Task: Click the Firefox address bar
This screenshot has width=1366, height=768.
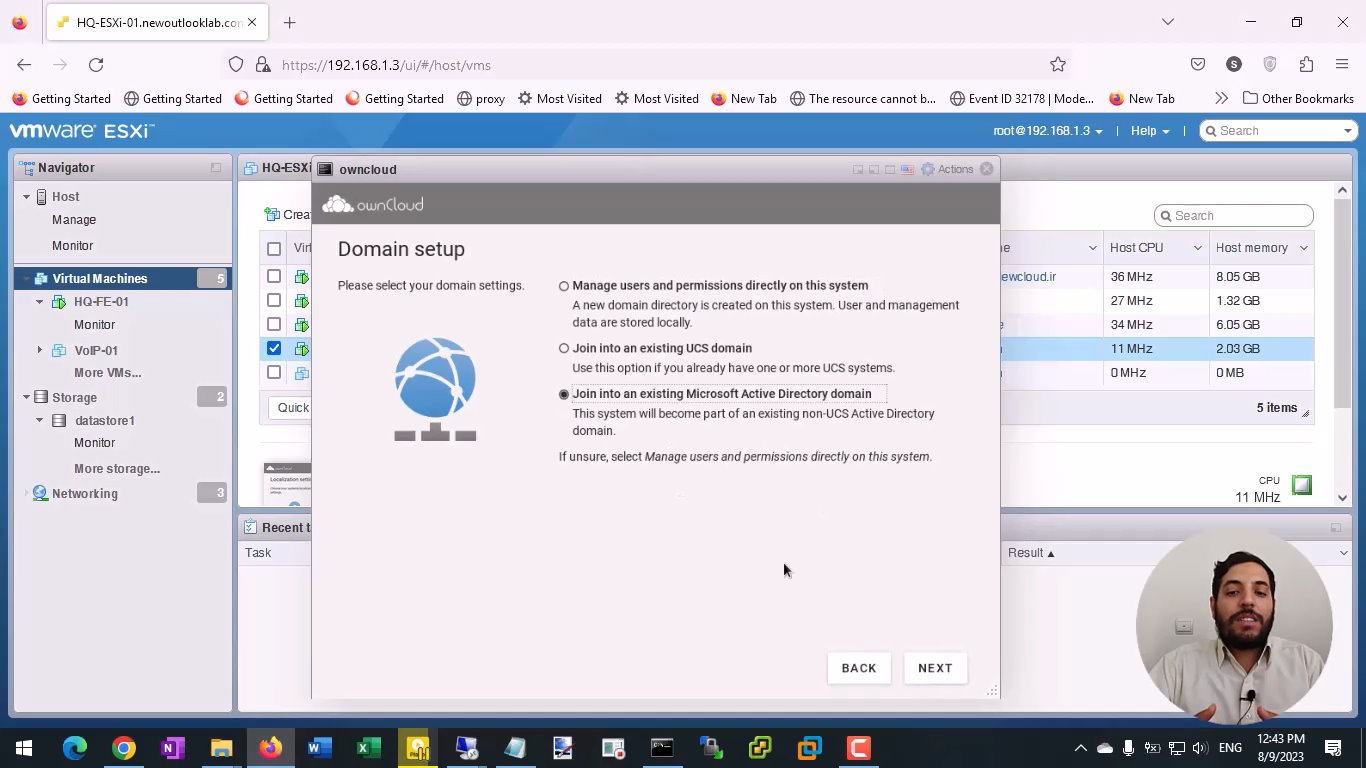Action: [650, 65]
